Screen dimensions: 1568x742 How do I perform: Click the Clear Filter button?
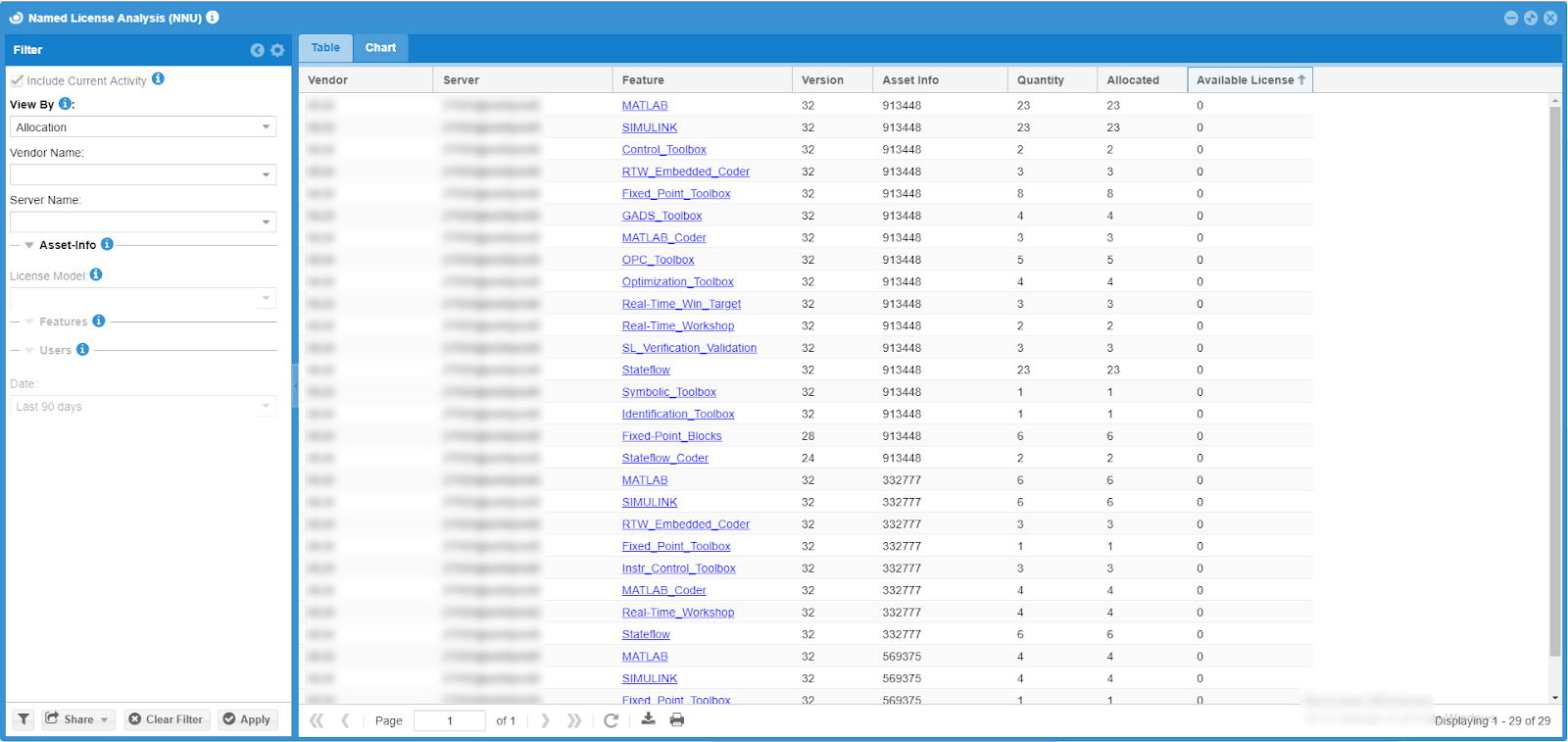click(166, 719)
